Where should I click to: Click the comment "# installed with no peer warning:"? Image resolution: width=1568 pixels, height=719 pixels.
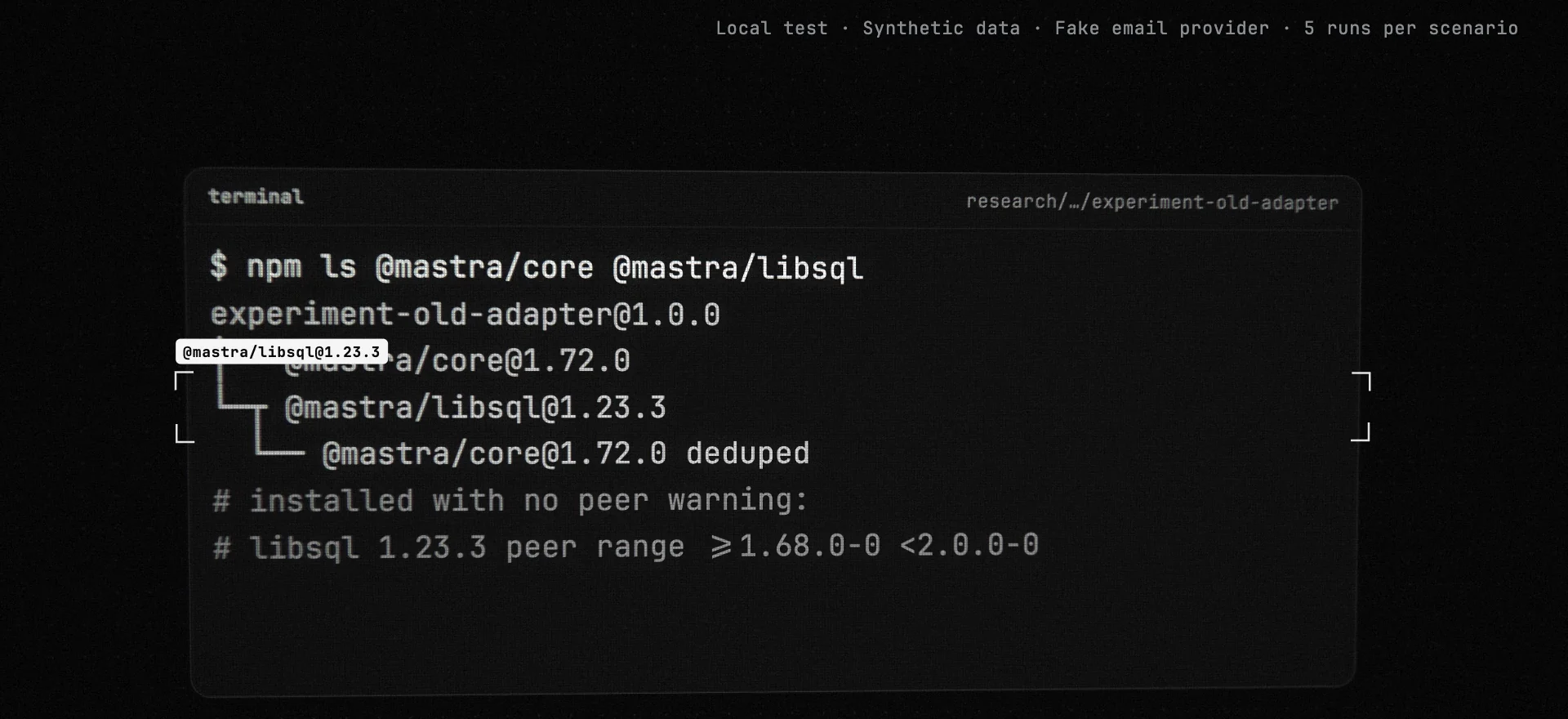(510, 500)
